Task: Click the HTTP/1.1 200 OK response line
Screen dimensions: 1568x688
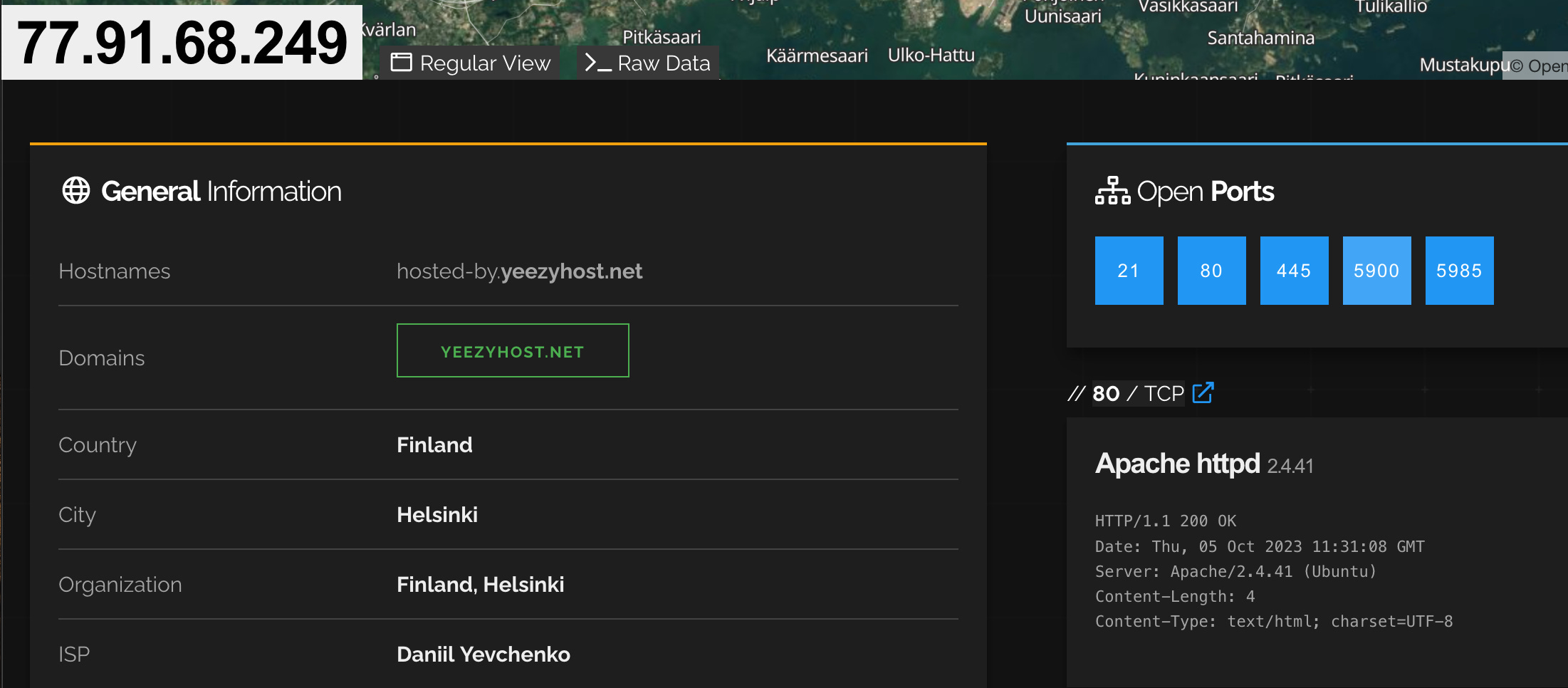Action: click(x=1166, y=521)
